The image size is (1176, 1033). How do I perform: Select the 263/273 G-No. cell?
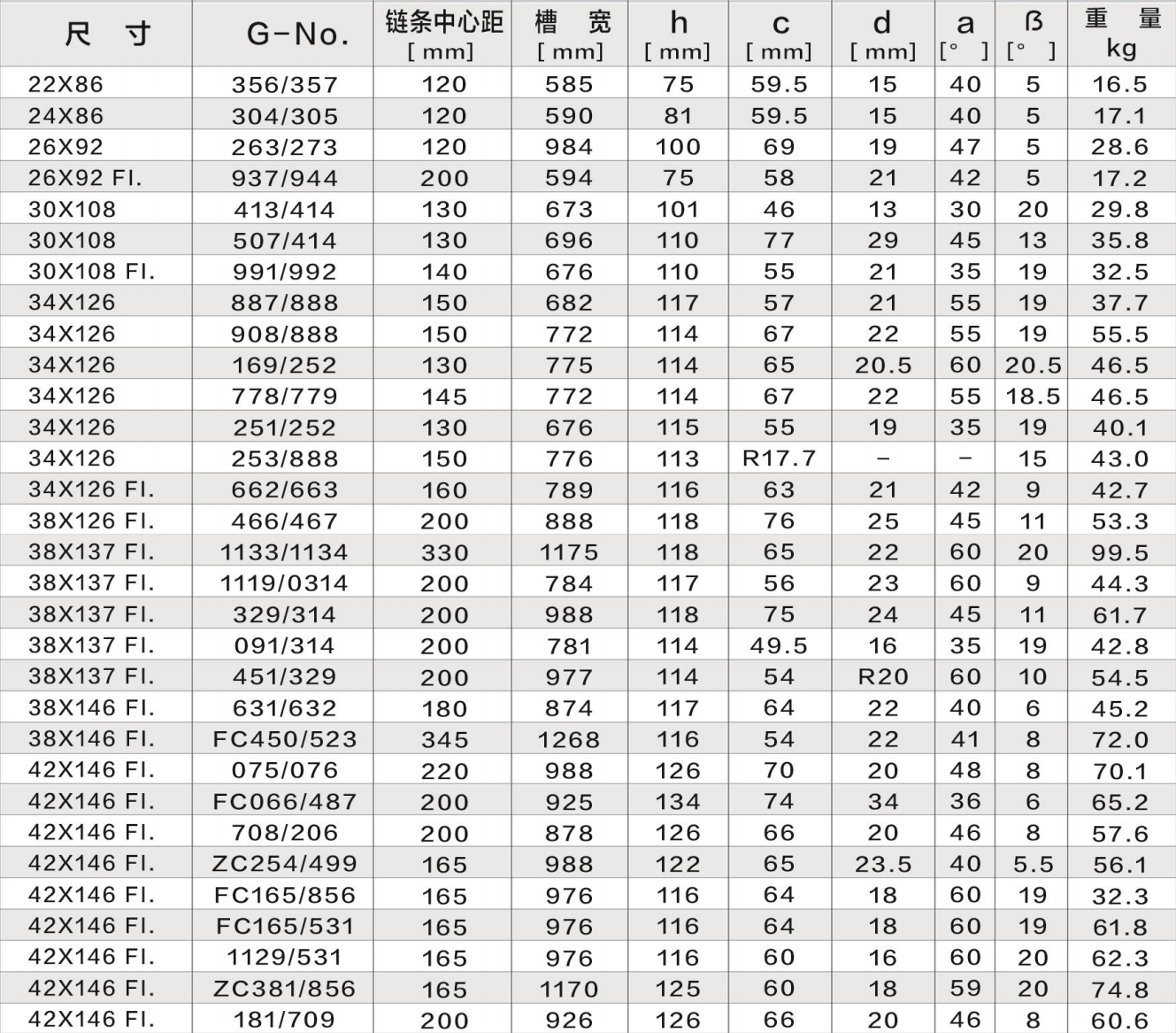point(284,147)
